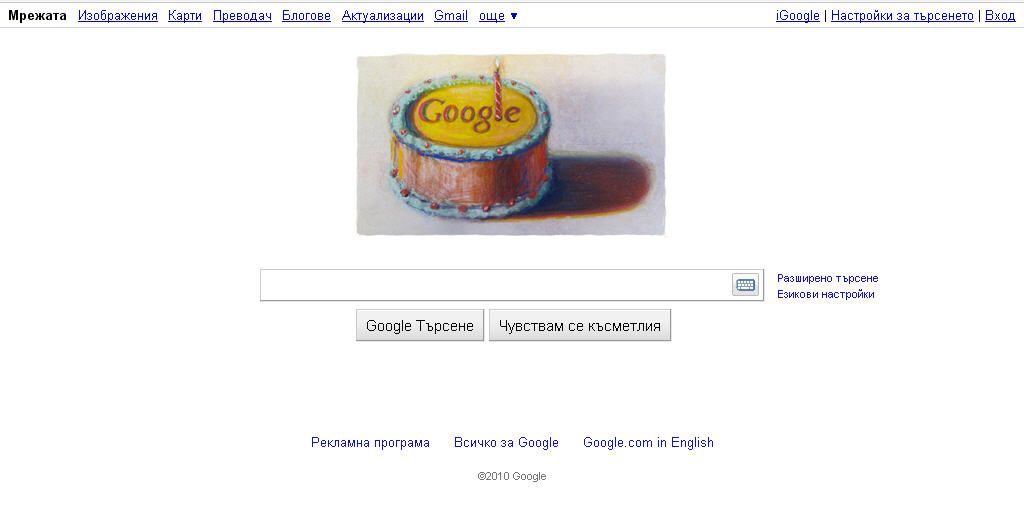Click the Google birthday cake doodle
Image resolution: width=1024 pixels, height=520 pixels.
(511, 144)
